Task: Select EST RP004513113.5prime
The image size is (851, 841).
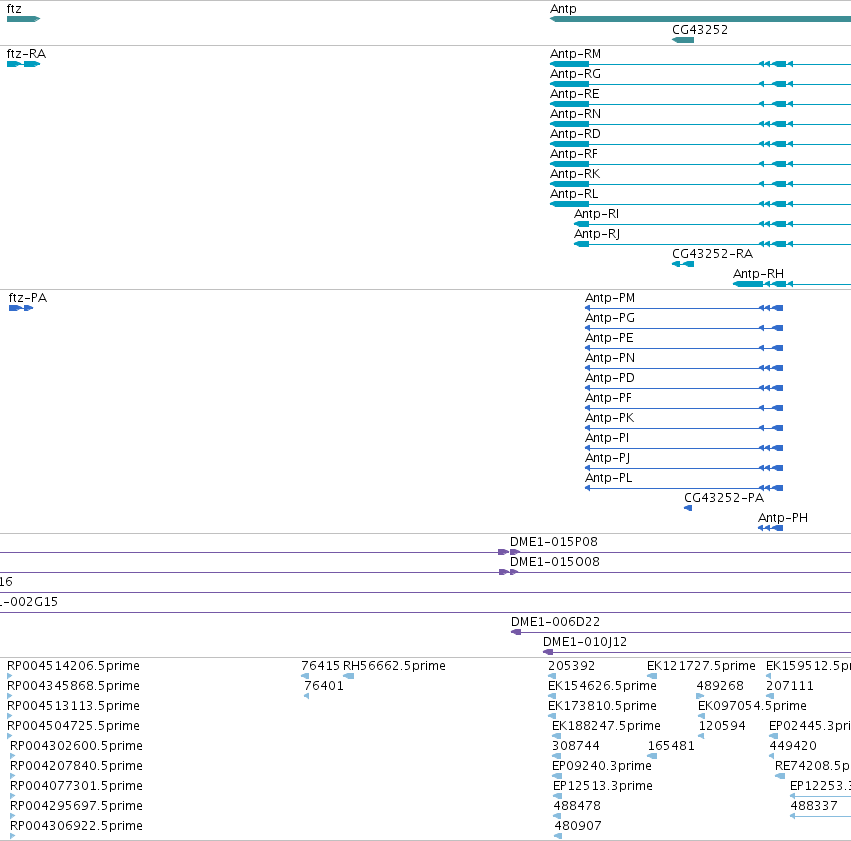Action: click(73, 706)
